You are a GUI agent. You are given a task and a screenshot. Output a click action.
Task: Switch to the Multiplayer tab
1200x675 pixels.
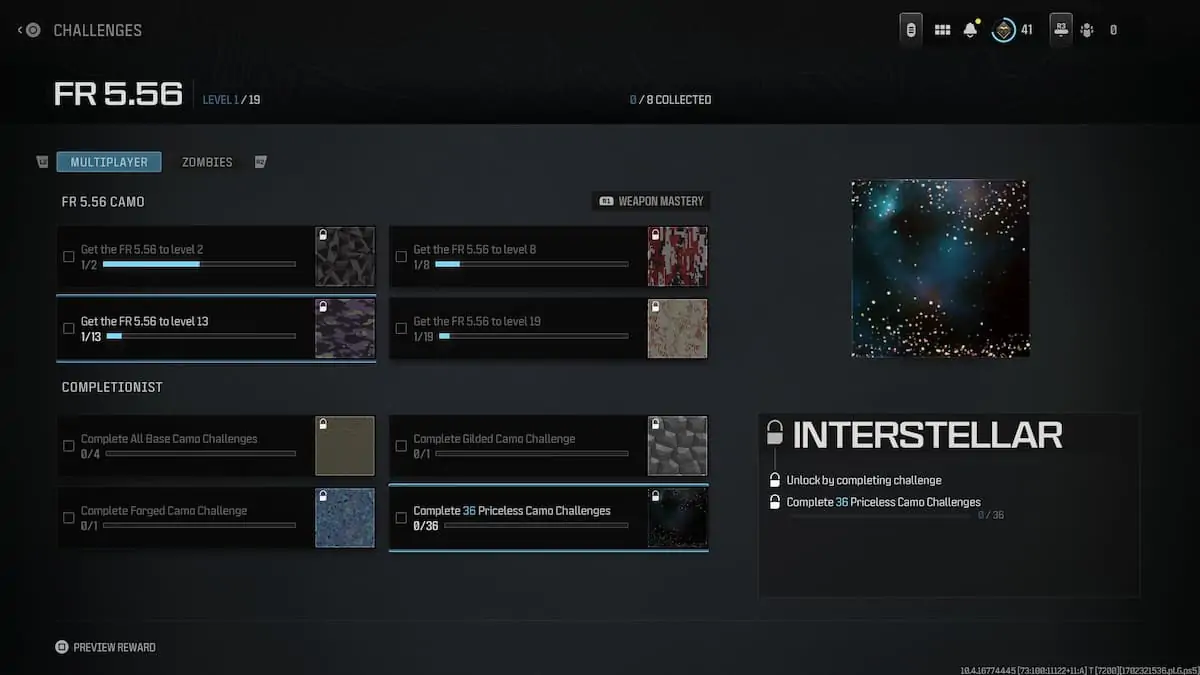(109, 162)
